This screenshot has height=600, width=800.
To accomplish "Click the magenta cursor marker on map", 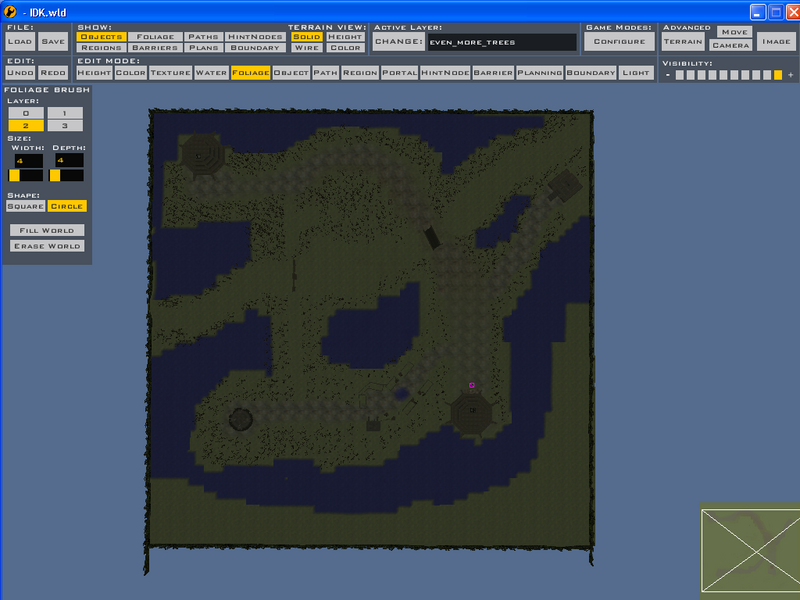I will 471,385.
